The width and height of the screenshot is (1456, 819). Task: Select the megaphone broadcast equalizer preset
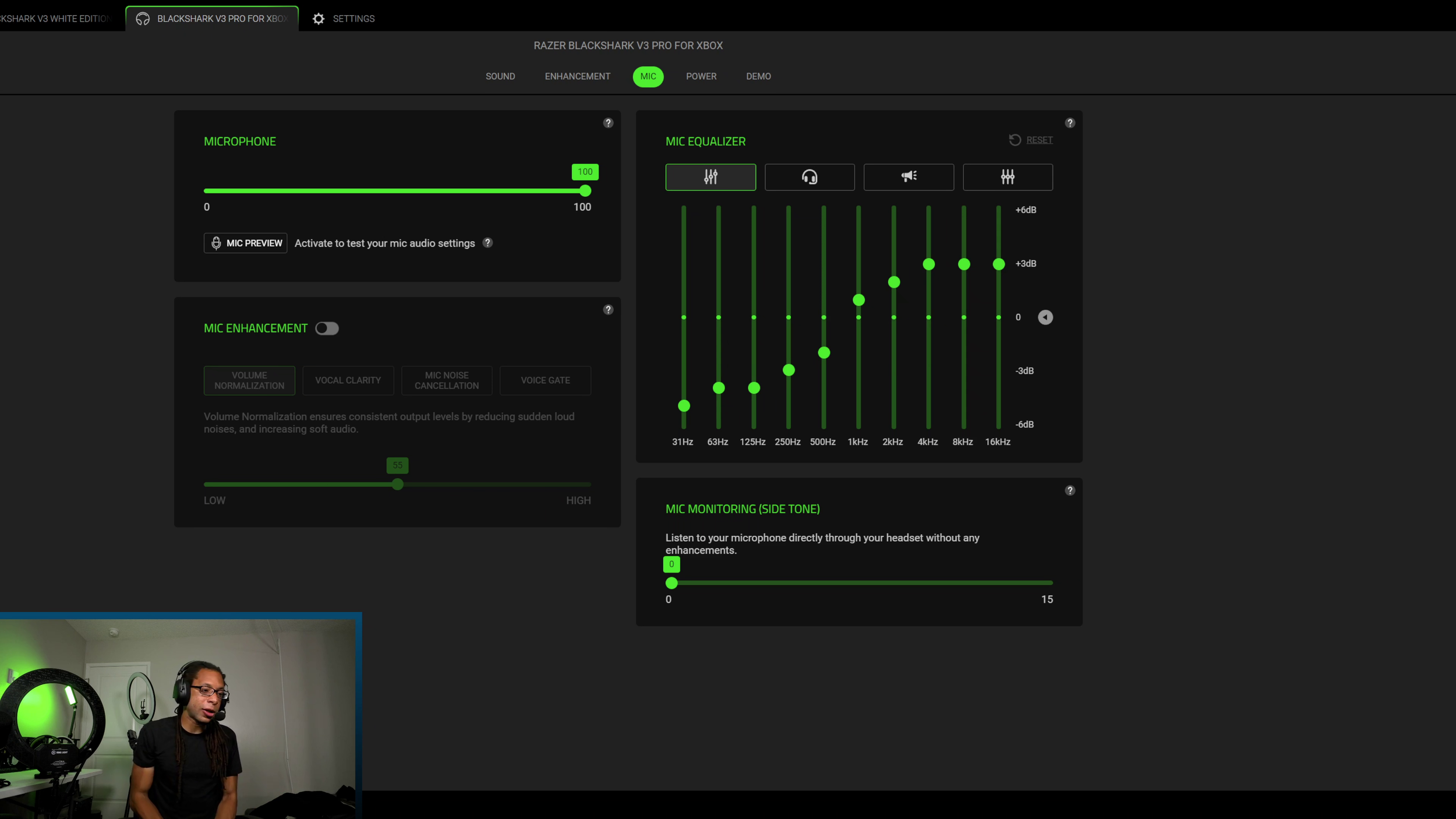(x=909, y=176)
